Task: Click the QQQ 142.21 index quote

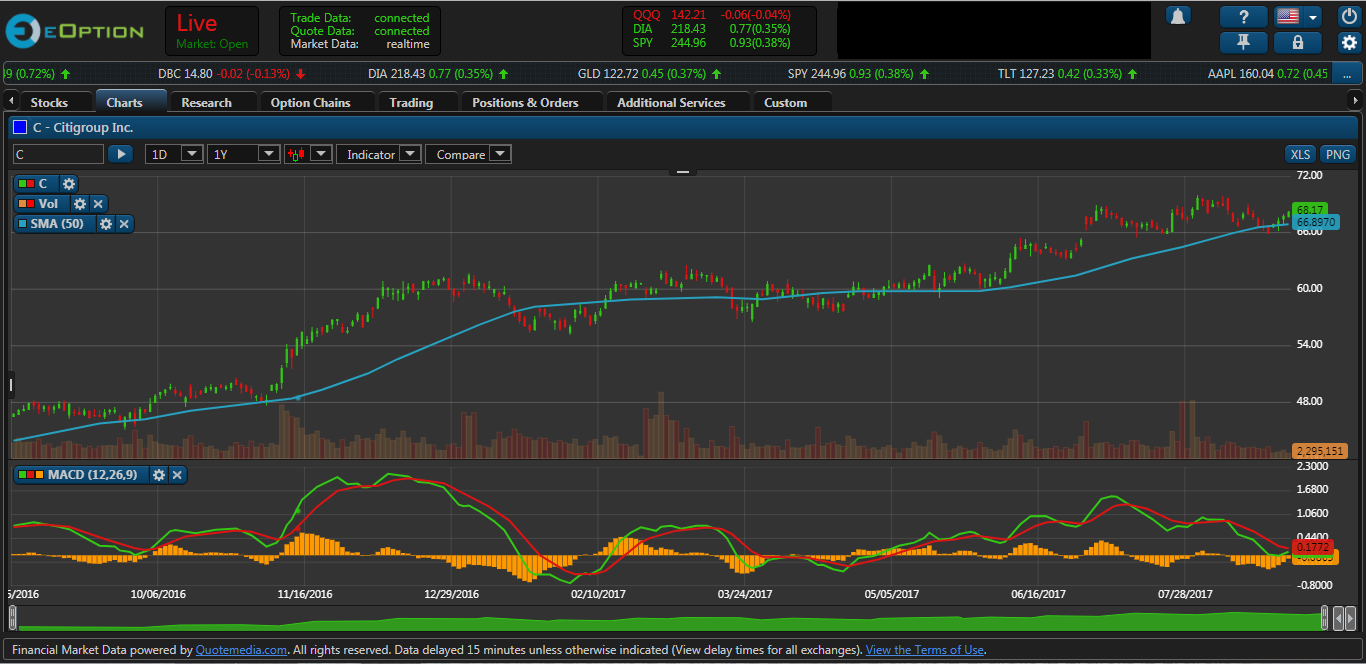Action: pyautogui.click(x=711, y=15)
